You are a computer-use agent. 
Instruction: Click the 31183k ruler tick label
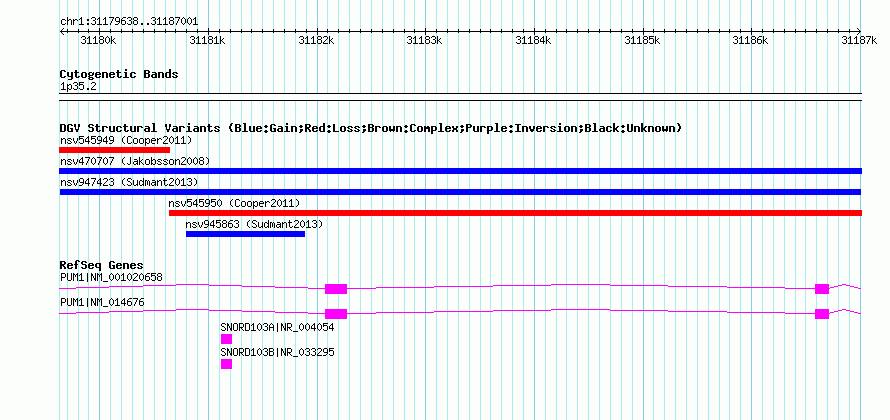tap(425, 40)
